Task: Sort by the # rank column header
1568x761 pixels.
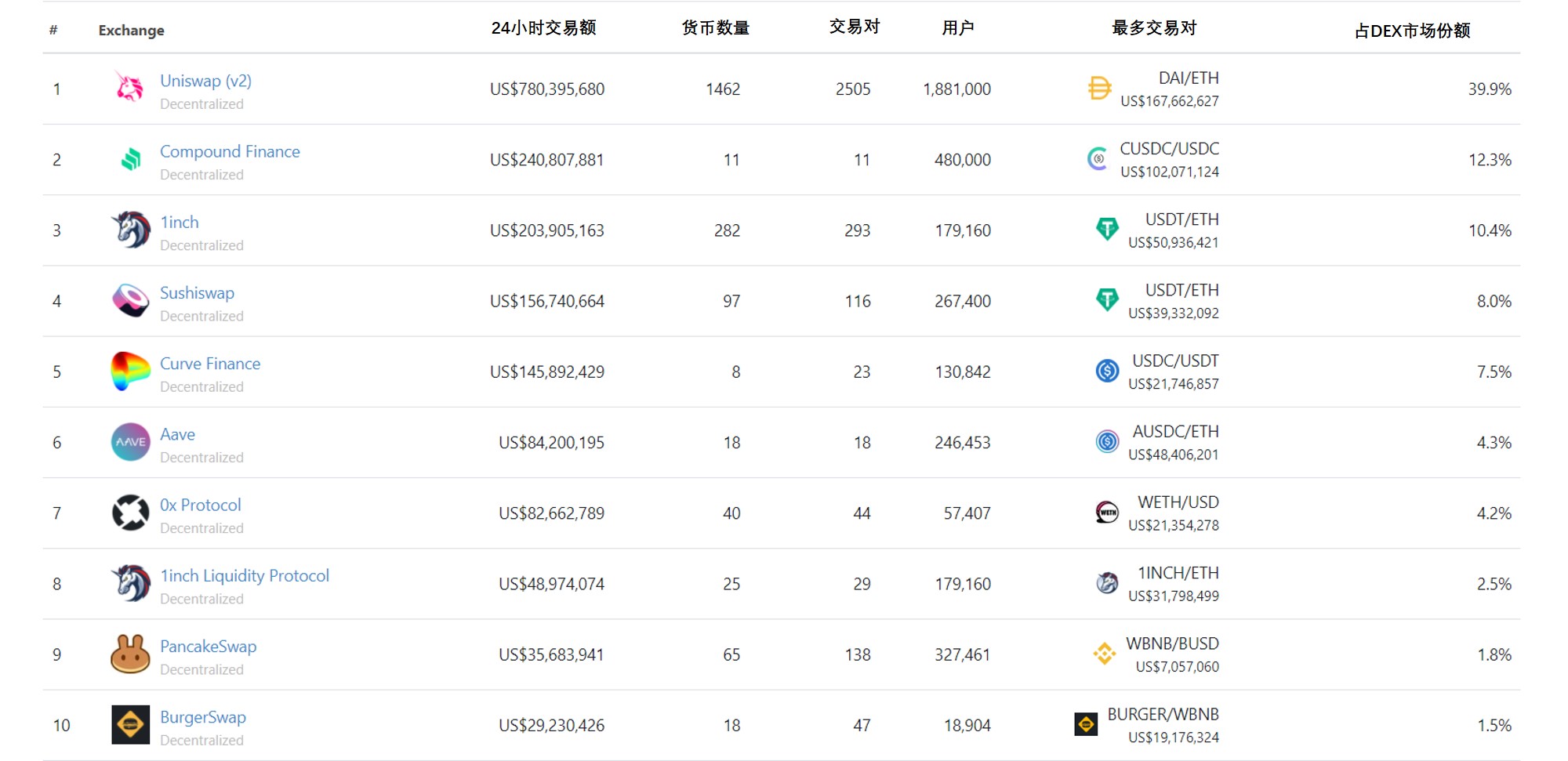Action: click(x=53, y=30)
